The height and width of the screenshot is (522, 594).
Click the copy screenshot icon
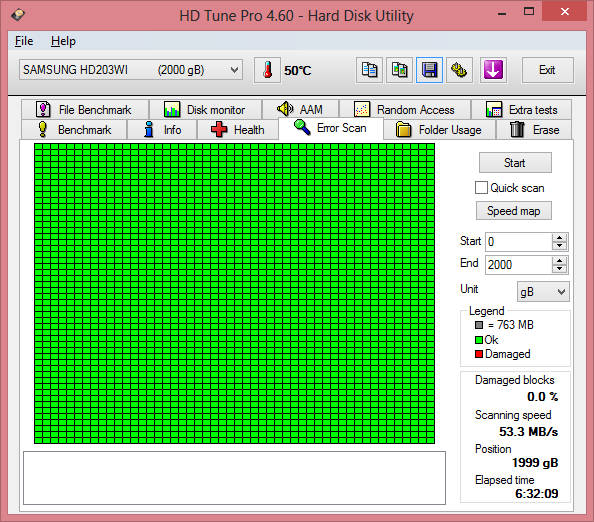coord(399,70)
